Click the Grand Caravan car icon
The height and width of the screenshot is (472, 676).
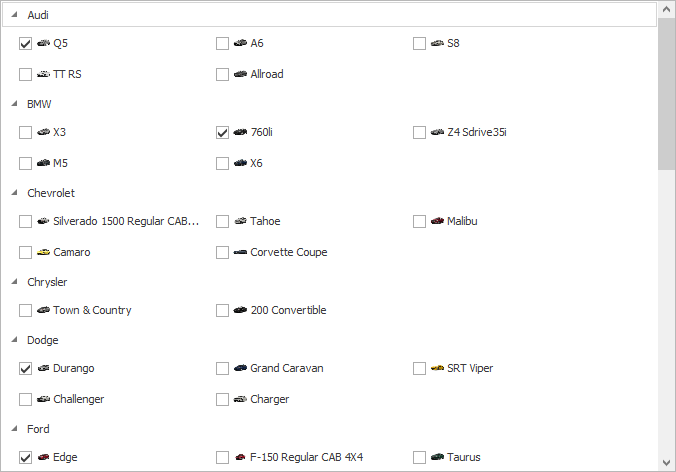coord(240,368)
